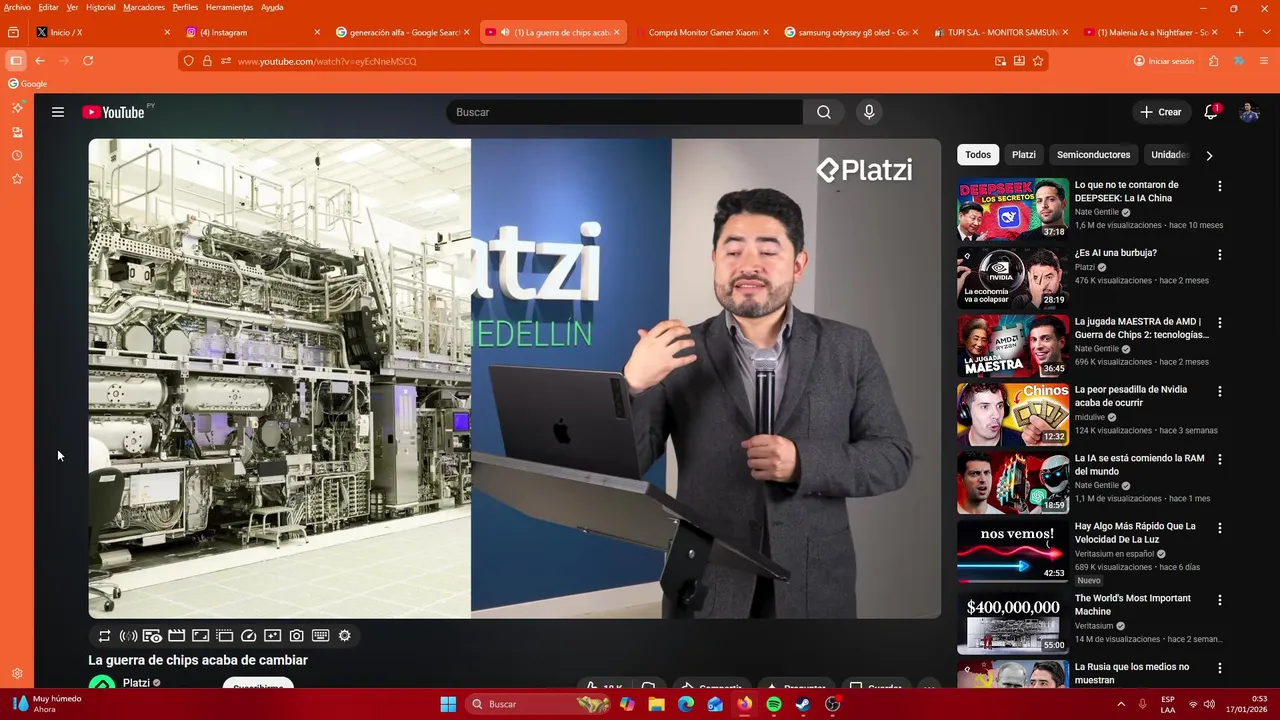Take a video screenshot with camera icon
Image resolution: width=1280 pixels, height=720 pixels.
pos(297,636)
